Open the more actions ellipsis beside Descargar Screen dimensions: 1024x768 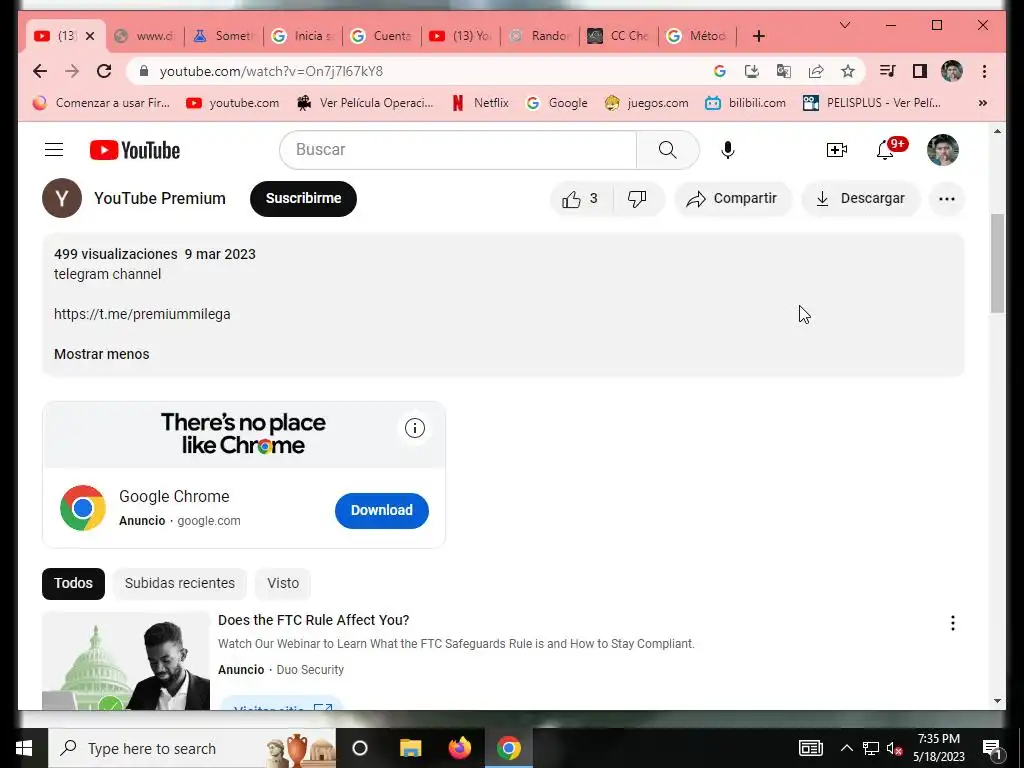coord(947,199)
